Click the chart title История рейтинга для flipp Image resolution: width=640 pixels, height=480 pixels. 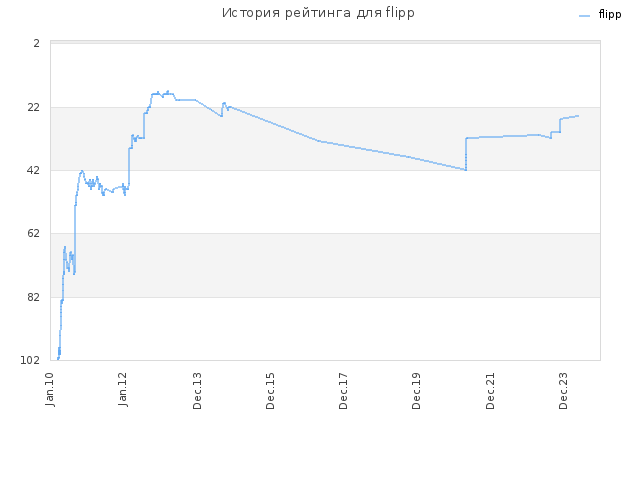pyautogui.click(x=318, y=13)
